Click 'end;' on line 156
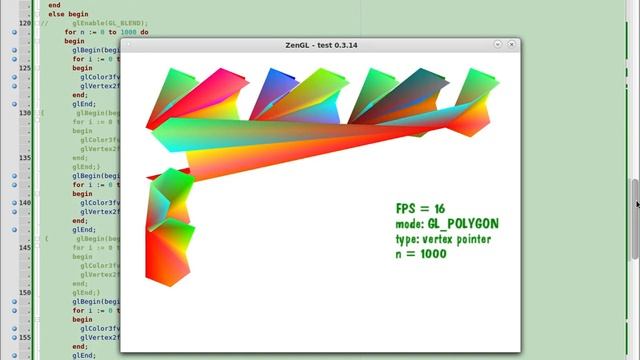The width and height of the screenshot is (640, 360). [80, 347]
